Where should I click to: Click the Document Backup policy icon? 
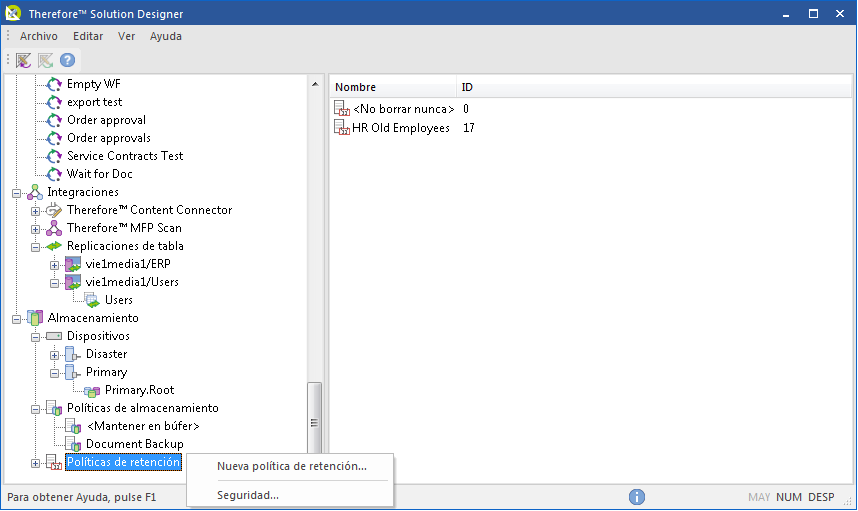click(x=73, y=444)
